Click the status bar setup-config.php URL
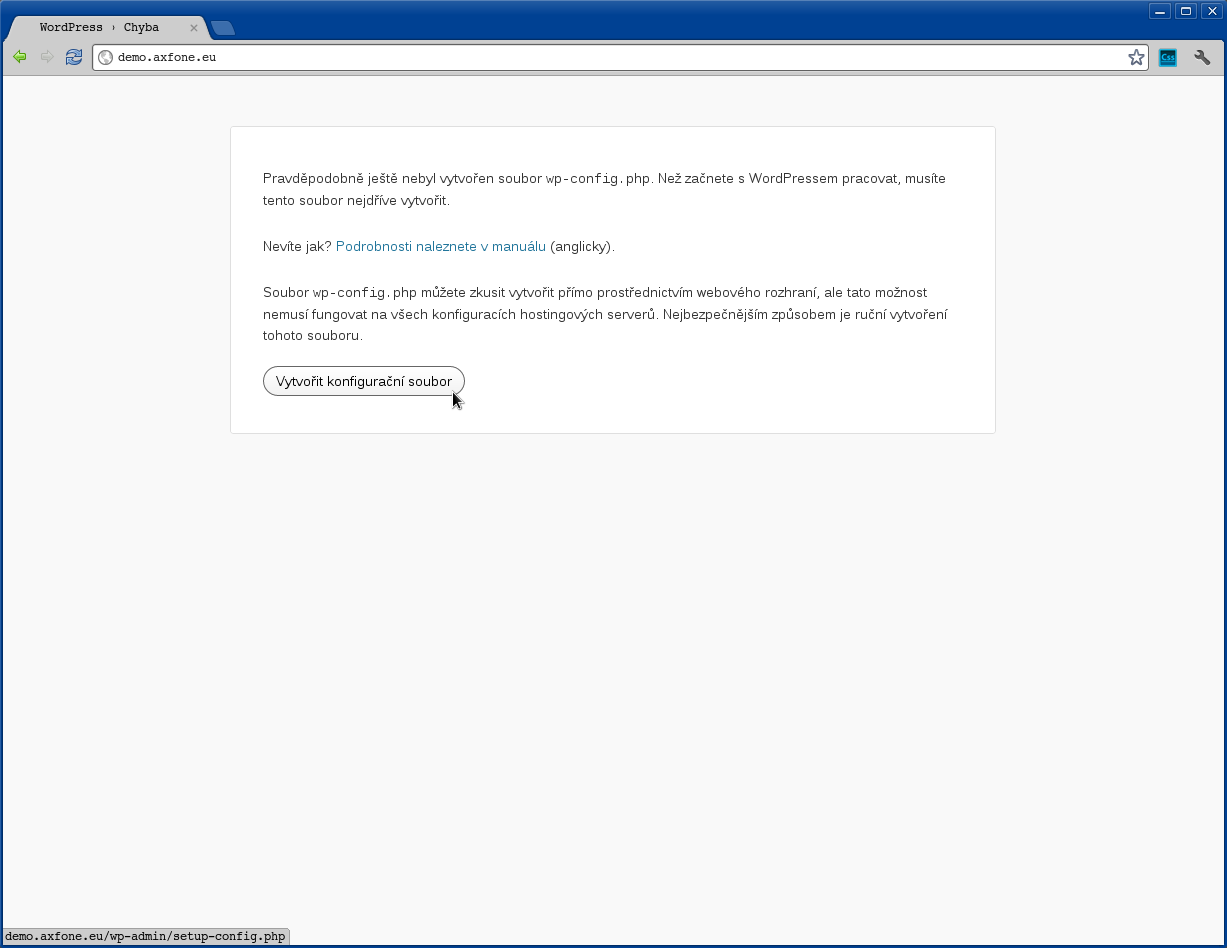The height and width of the screenshot is (948, 1227). coord(145,937)
